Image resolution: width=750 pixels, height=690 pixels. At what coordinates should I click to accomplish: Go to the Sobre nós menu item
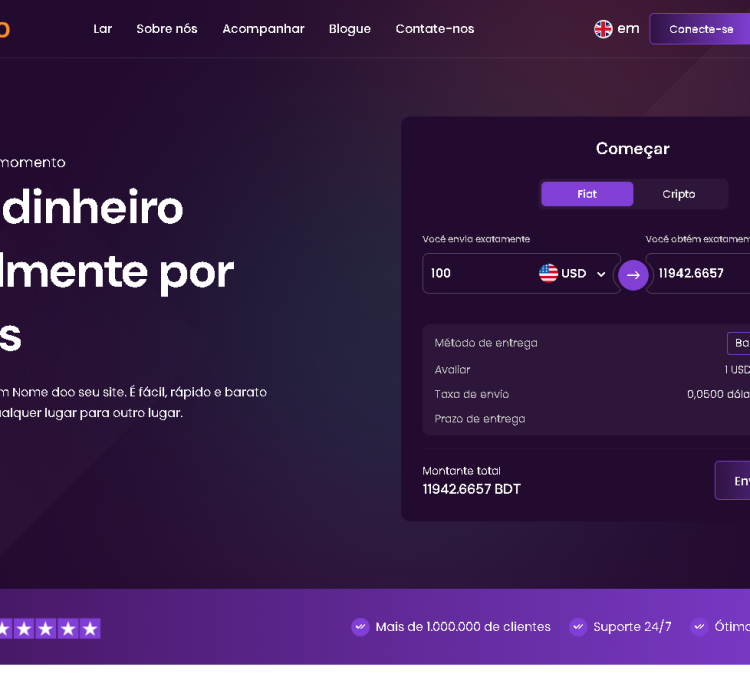click(x=167, y=29)
